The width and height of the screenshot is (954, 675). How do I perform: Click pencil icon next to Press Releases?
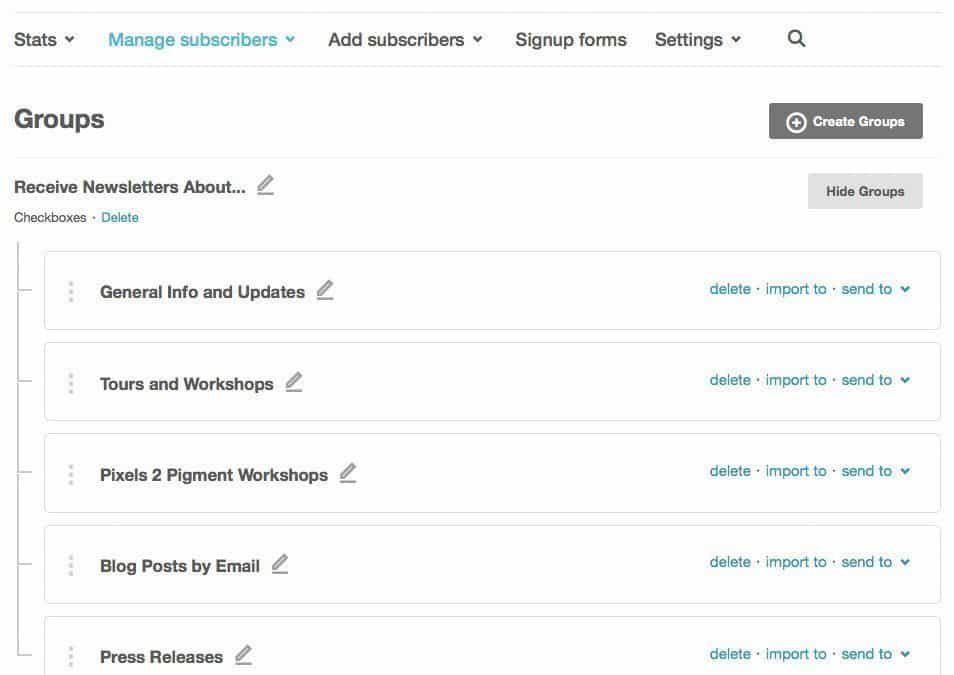[x=243, y=656]
